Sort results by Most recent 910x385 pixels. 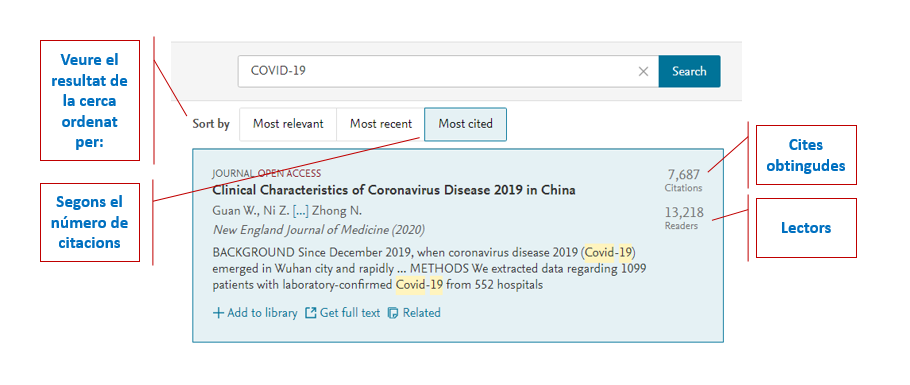pyautogui.click(x=381, y=124)
